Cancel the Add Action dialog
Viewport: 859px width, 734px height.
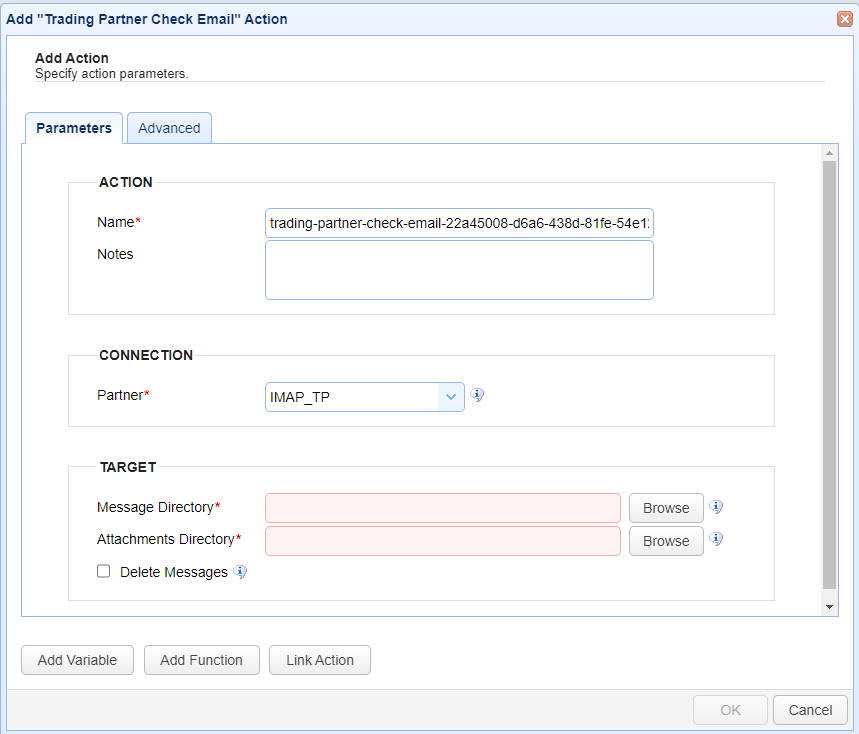click(x=810, y=710)
